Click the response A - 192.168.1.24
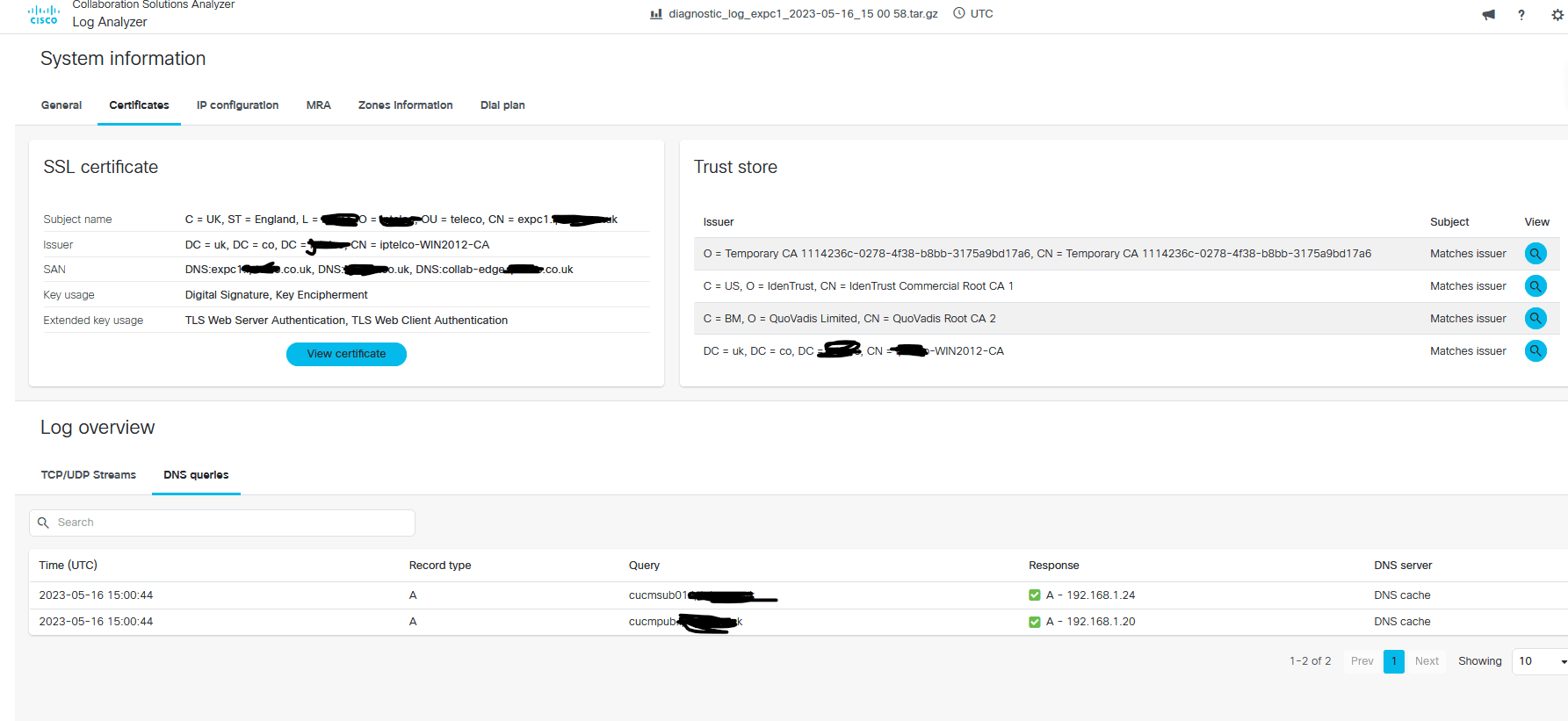This screenshot has width=1568, height=721. click(1090, 595)
